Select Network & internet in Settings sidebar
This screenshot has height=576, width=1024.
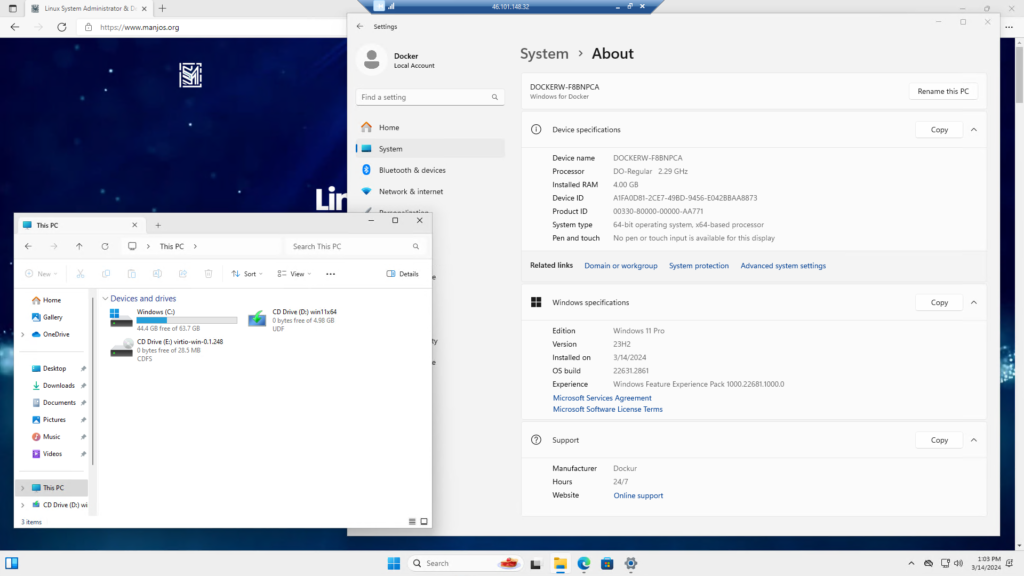(x=430, y=191)
